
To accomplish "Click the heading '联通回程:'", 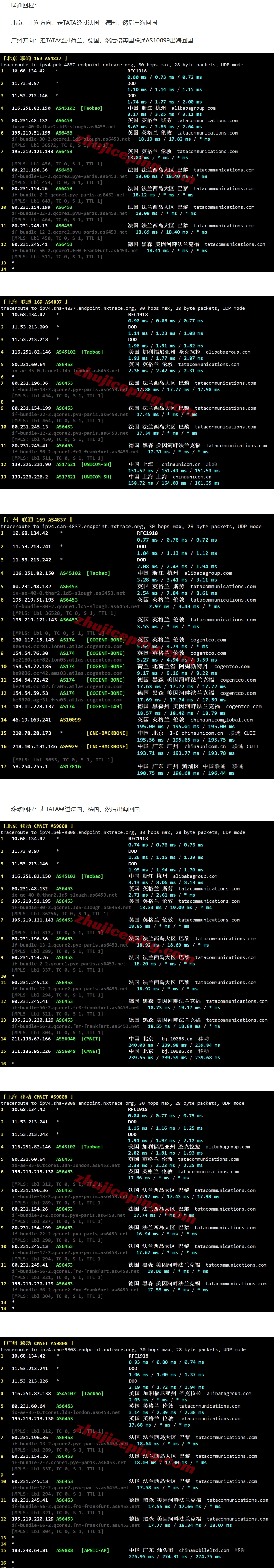I will [24, 5].
